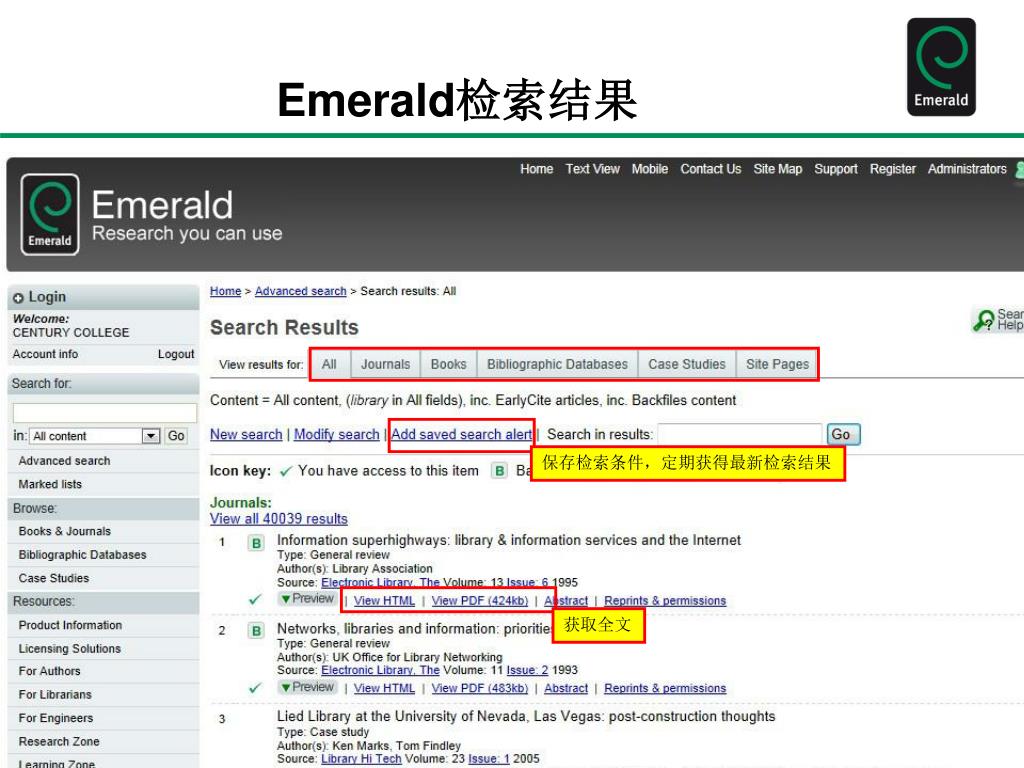1024x768 pixels.
Task: Click Add saved search alert link
Action: point(462,434)
